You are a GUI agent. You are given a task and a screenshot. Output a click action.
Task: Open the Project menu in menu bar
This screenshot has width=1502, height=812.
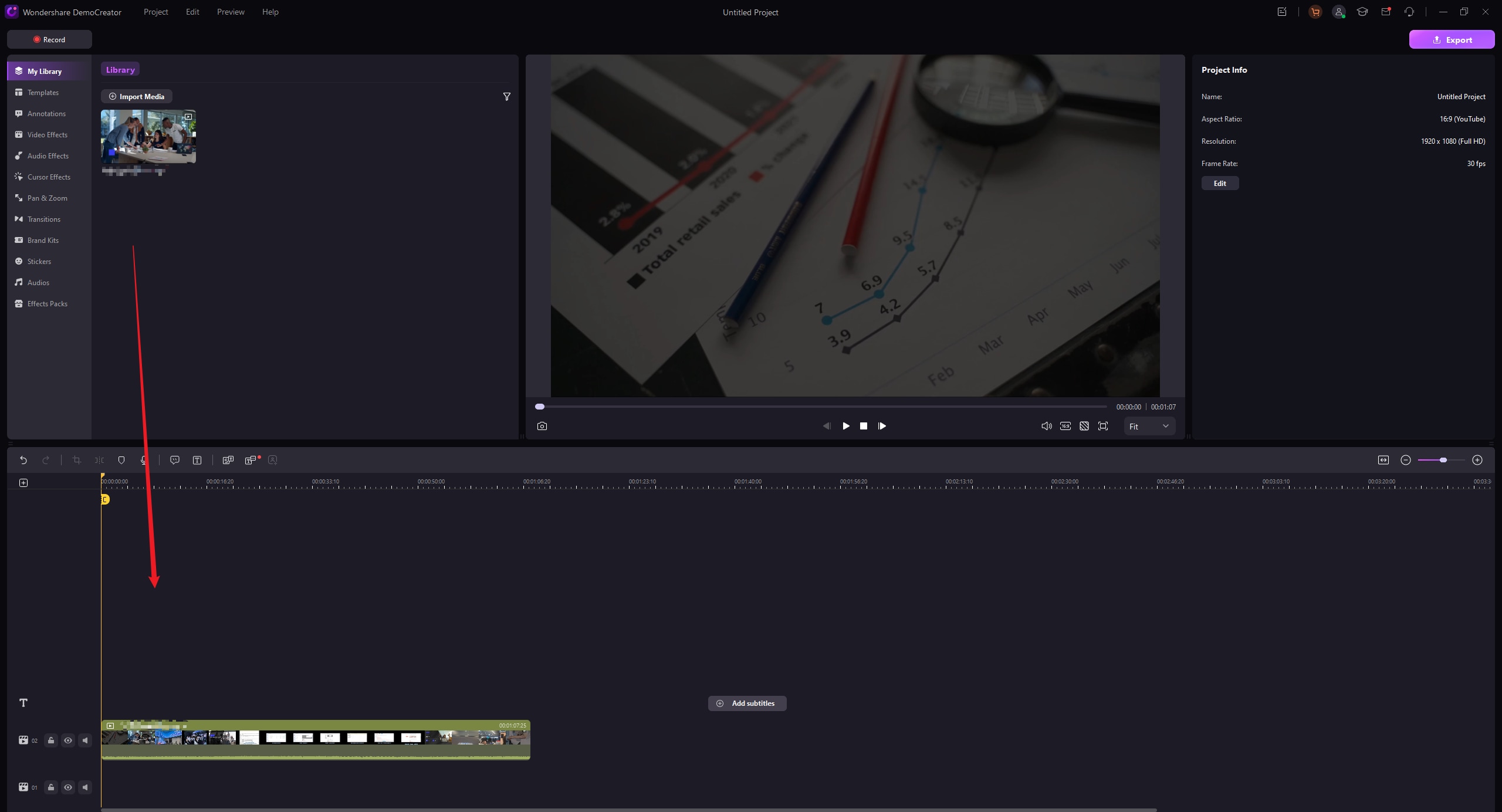155,12
